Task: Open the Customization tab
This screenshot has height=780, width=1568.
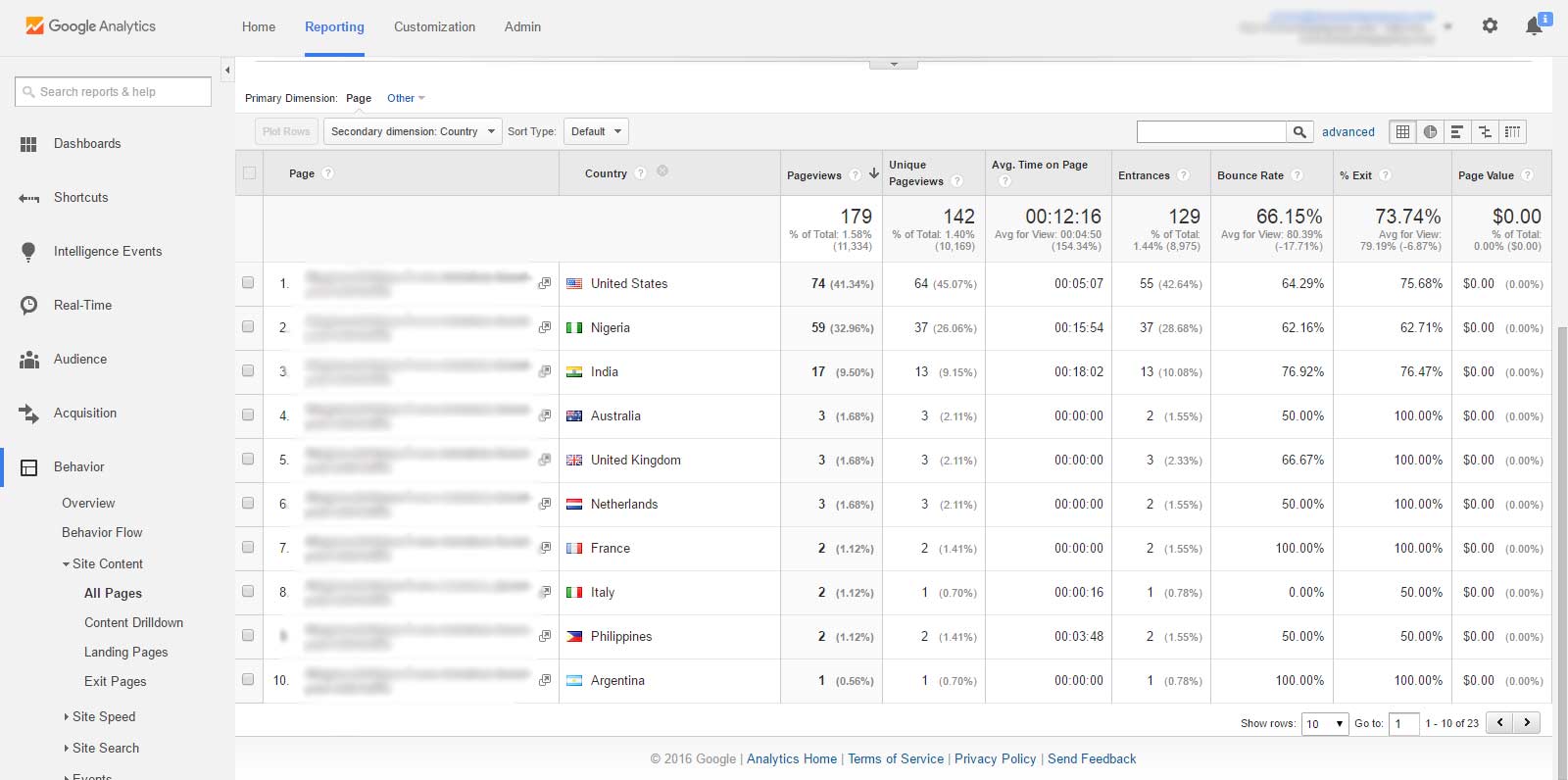Action: click(434, 26)
